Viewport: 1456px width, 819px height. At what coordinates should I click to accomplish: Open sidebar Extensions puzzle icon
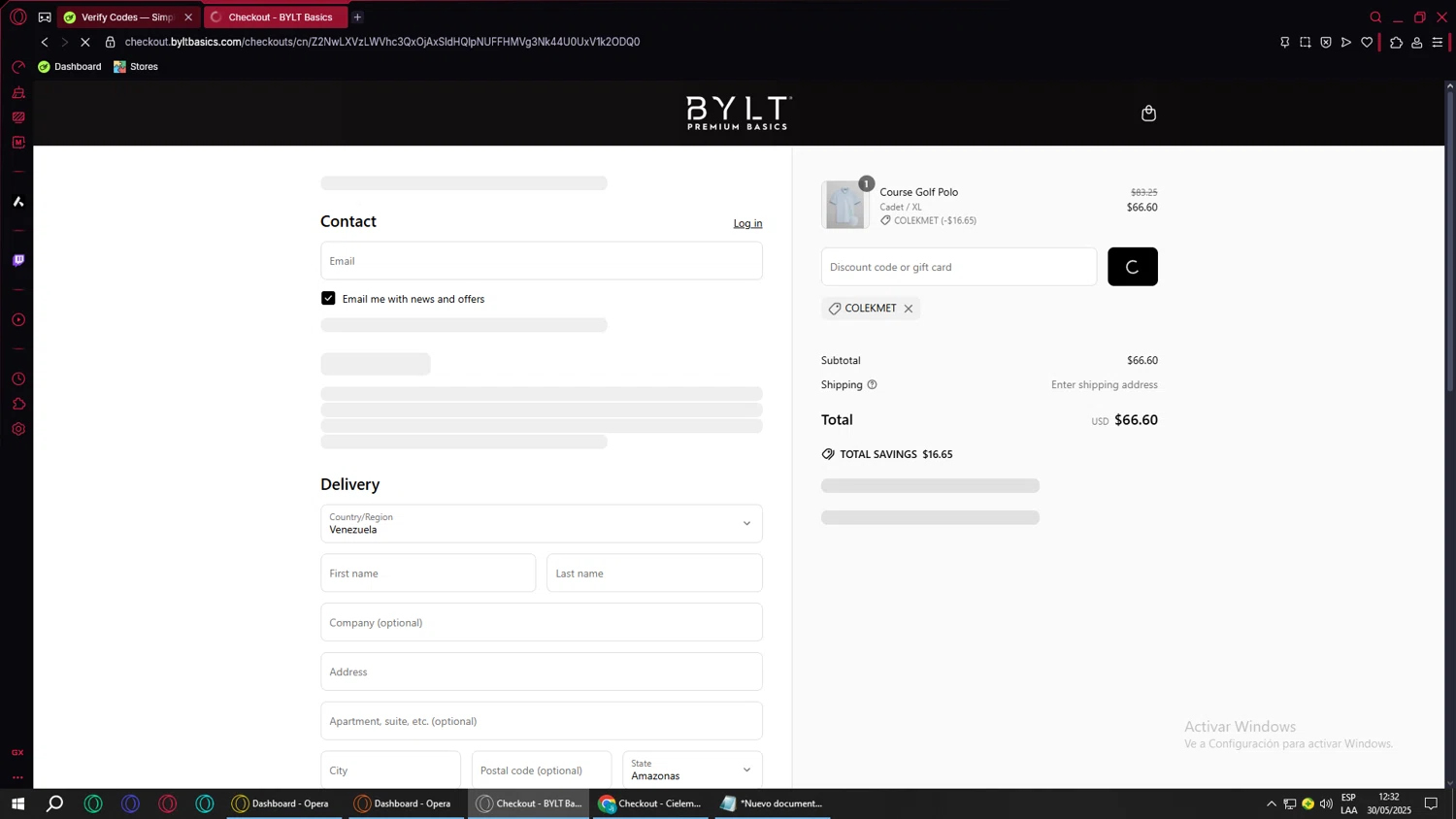[17, 404]
